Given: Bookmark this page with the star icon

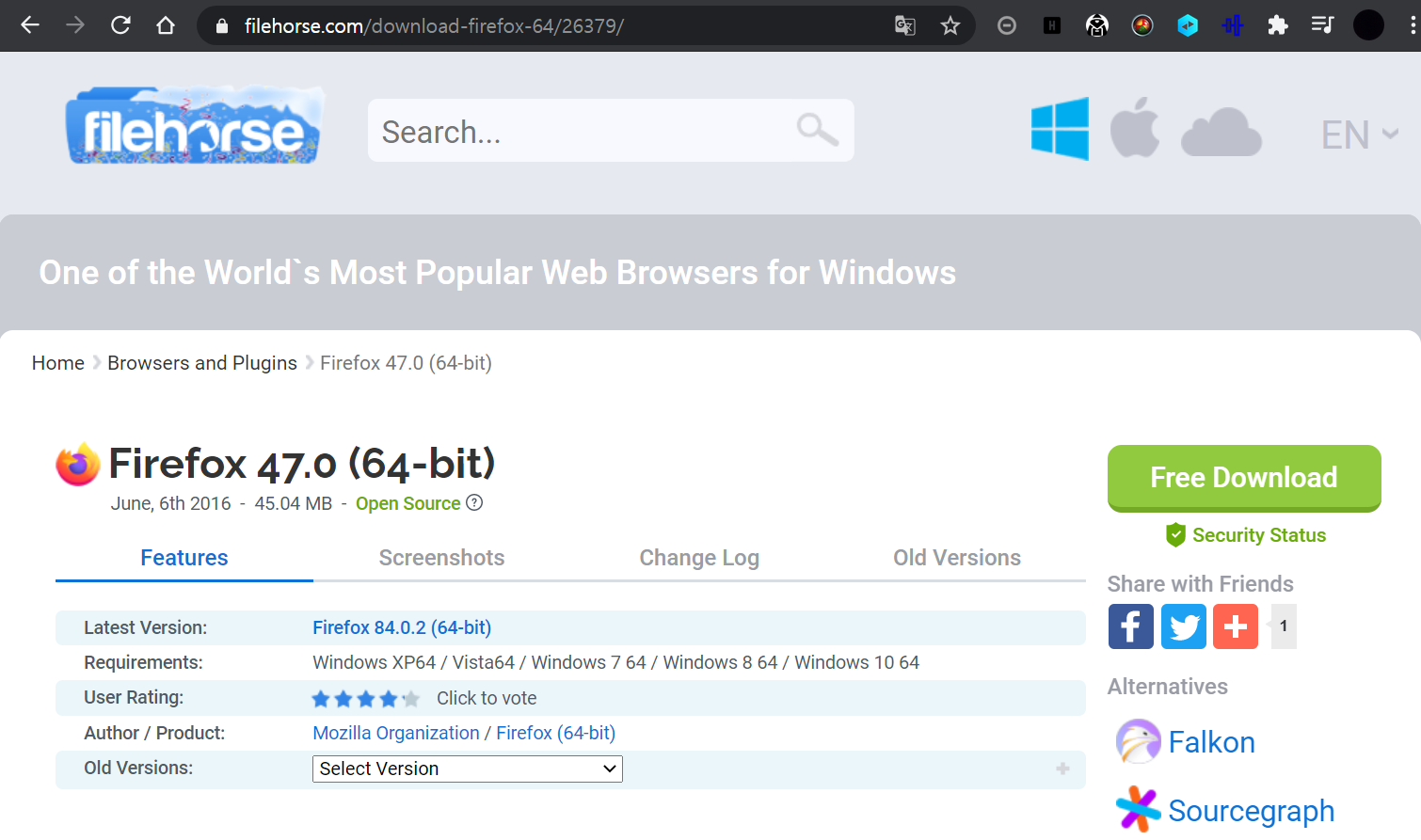Looking at the screenshot, I should point(950,25).
